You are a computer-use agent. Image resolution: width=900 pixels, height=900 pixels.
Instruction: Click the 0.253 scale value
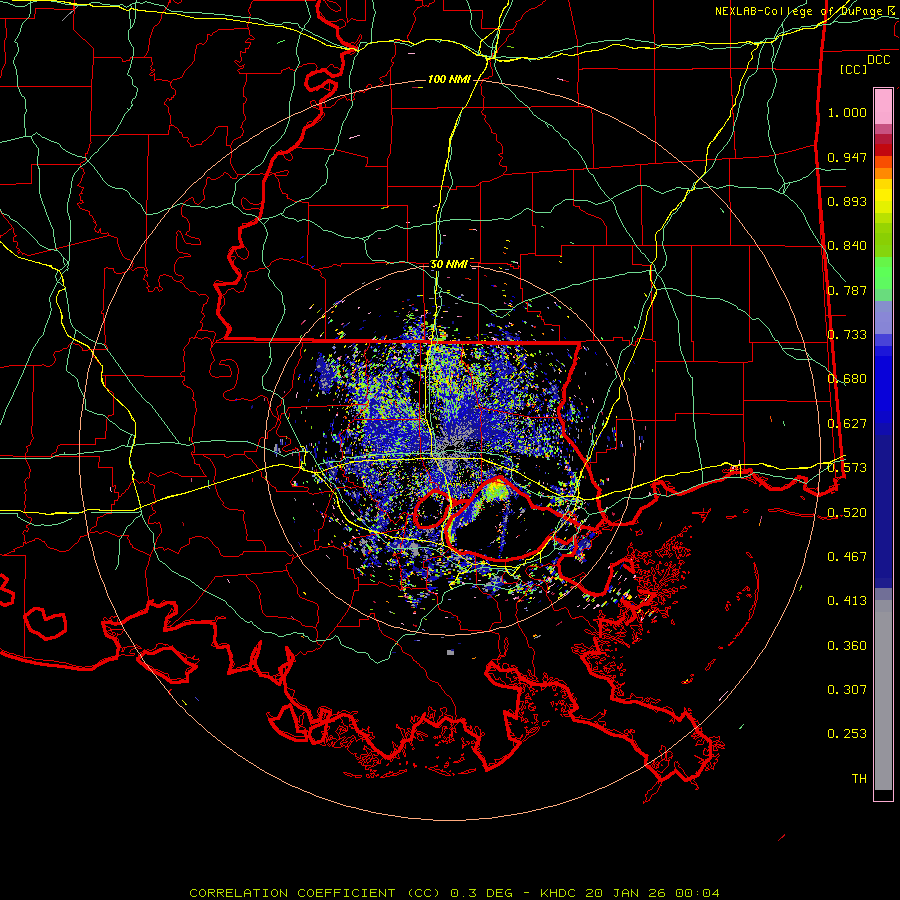coord(847,734)
